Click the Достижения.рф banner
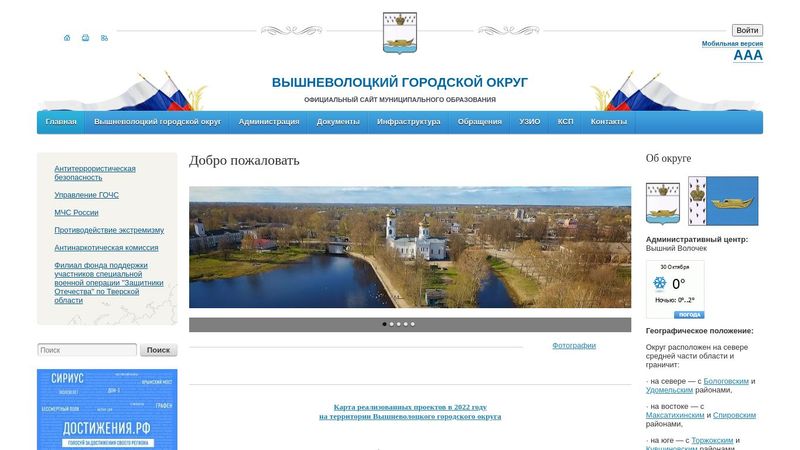The image size is (800, 450). [x=107, y=410]
